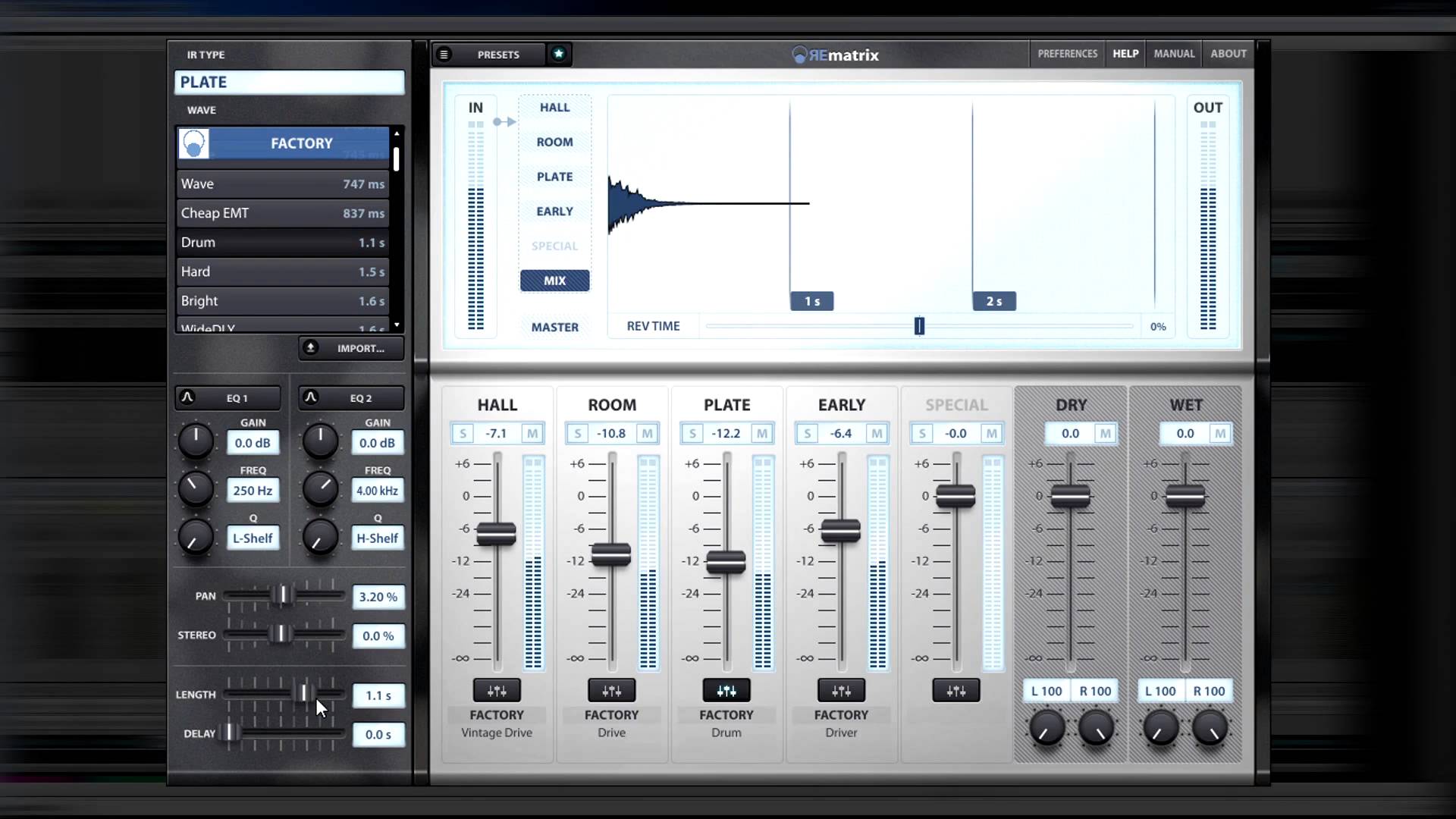Switch to the MASTER view tab

click(554, 327)
